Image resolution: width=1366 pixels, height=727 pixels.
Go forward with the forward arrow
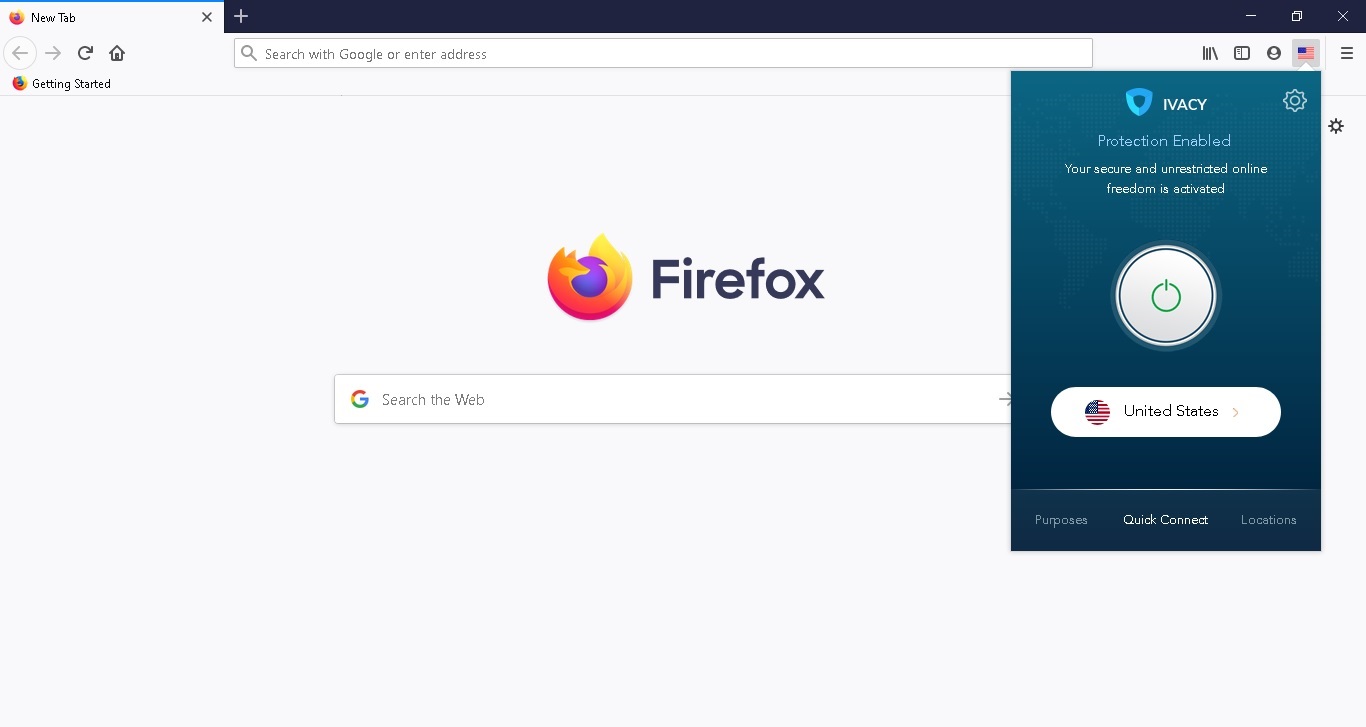pos(54,53)
